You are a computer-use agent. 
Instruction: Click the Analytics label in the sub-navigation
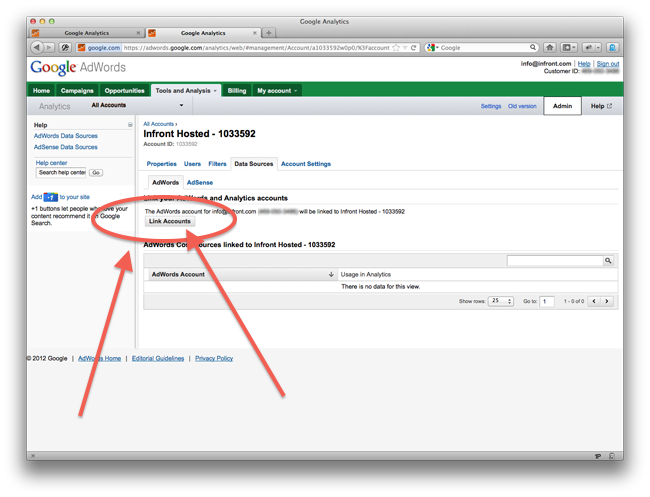tap(55, 106)
